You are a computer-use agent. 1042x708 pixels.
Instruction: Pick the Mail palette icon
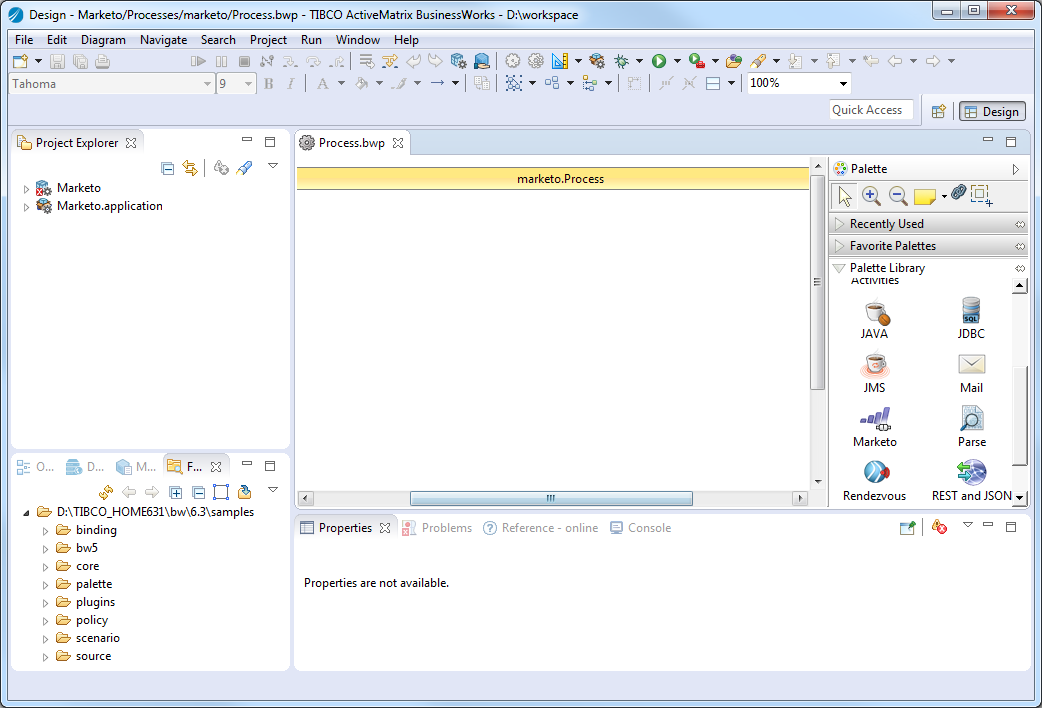tap(971, 365)
